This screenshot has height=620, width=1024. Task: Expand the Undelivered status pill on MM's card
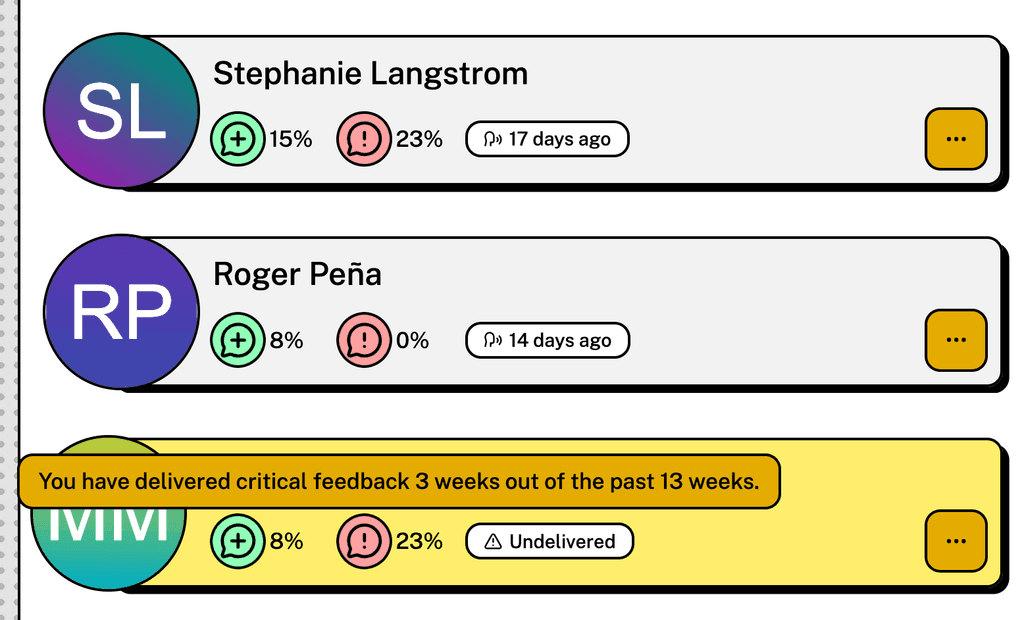(549, 541)
